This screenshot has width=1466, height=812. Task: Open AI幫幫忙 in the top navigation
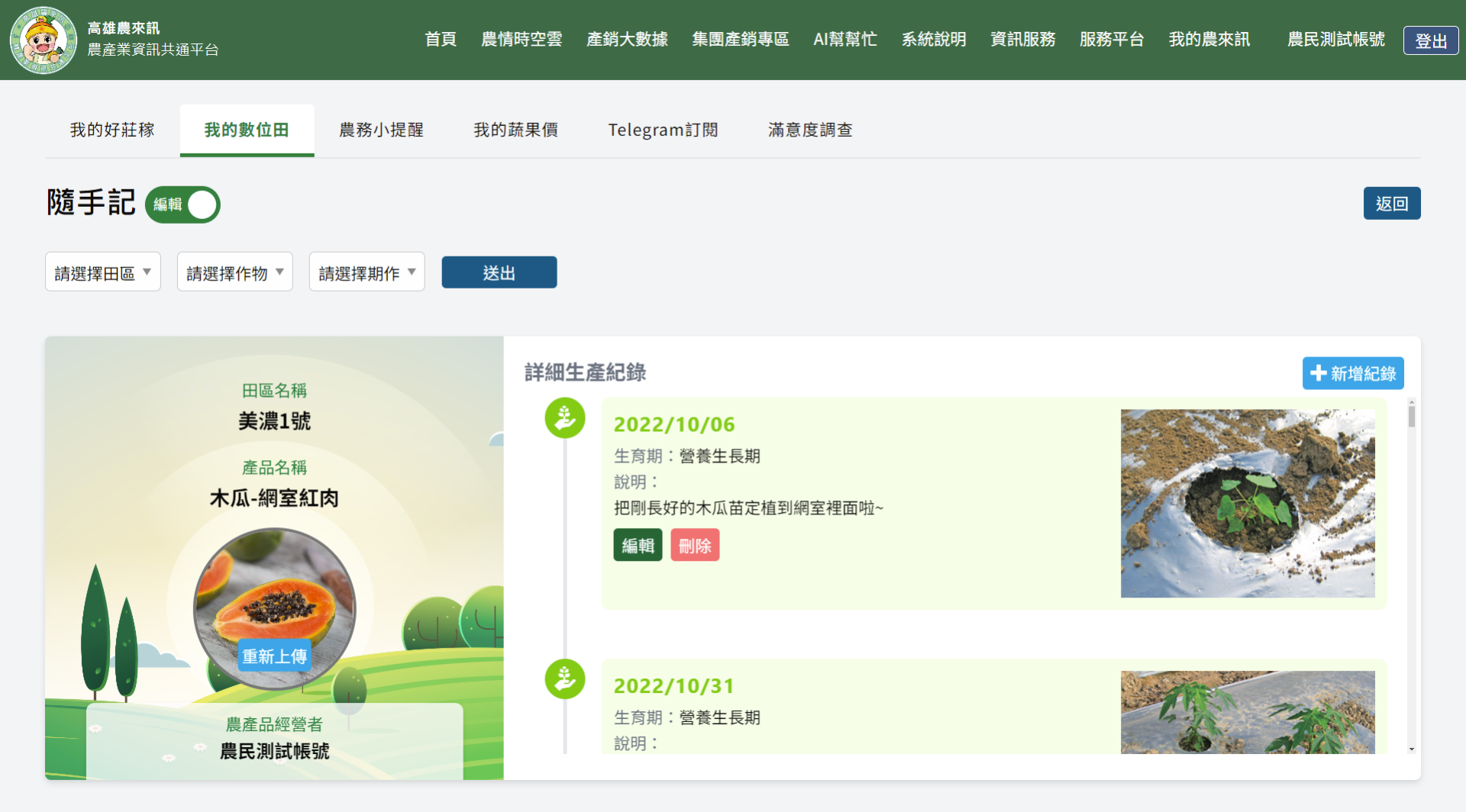(x=844, y=40)
